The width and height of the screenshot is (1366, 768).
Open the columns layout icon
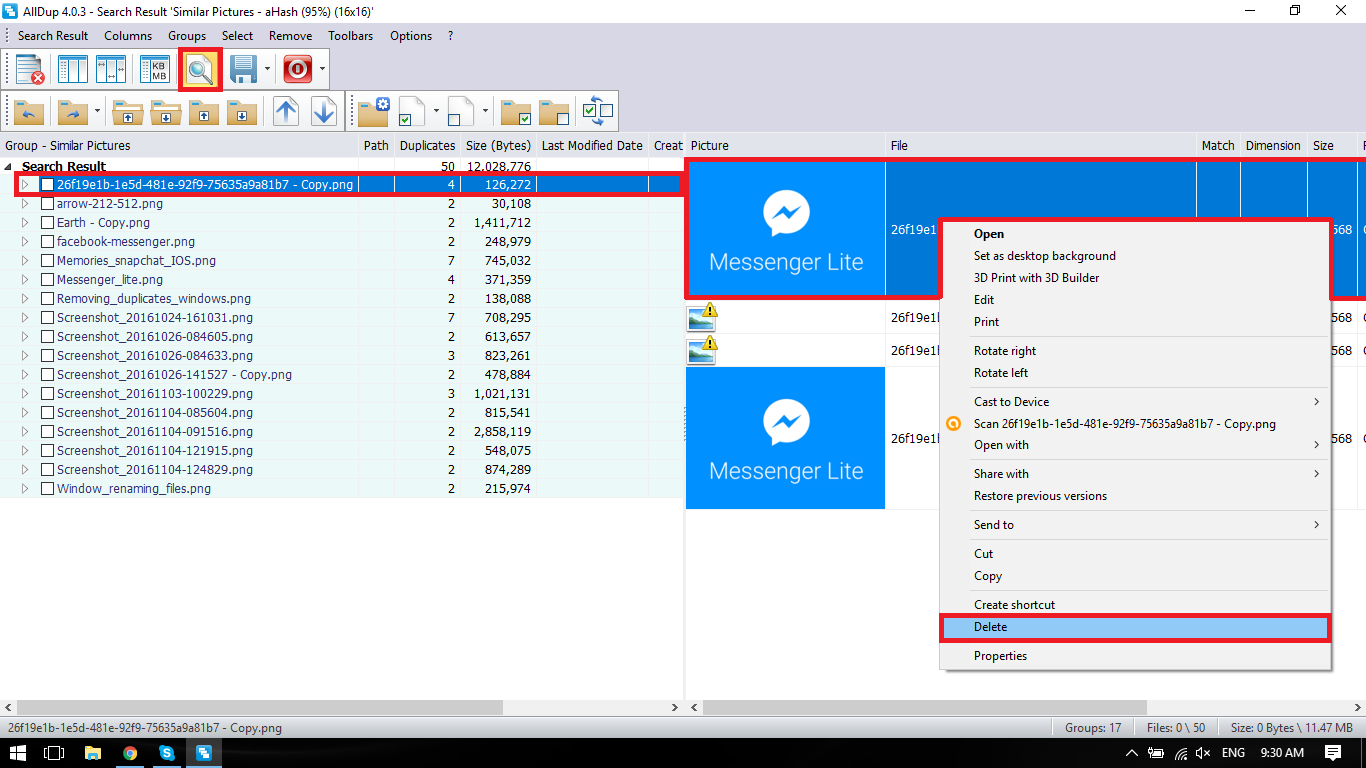tap(73, 69)
